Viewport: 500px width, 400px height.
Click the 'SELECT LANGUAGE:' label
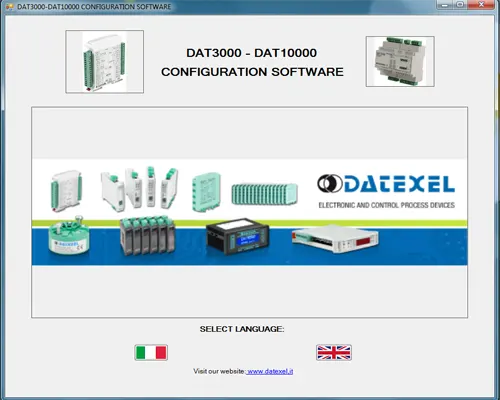tap(242, 329)
